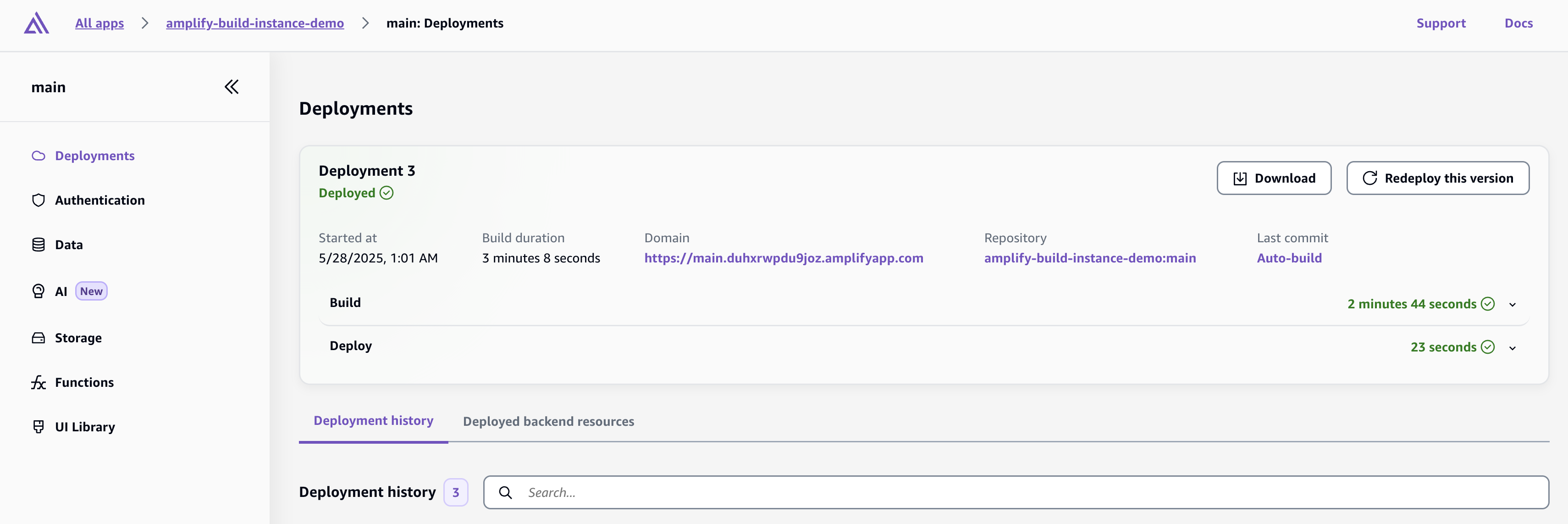Click the Storage drive icon
The height and width of the screenshot is (524, 1568).
point(39,338)
